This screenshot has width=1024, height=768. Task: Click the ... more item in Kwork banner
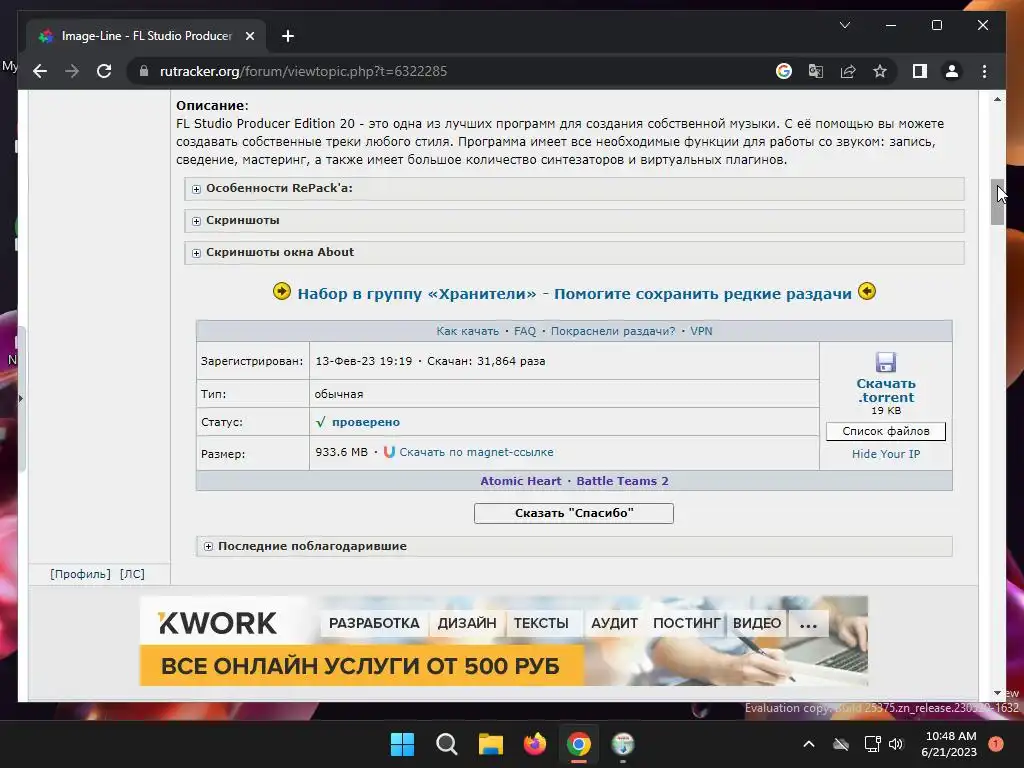(x=808, y=623)
